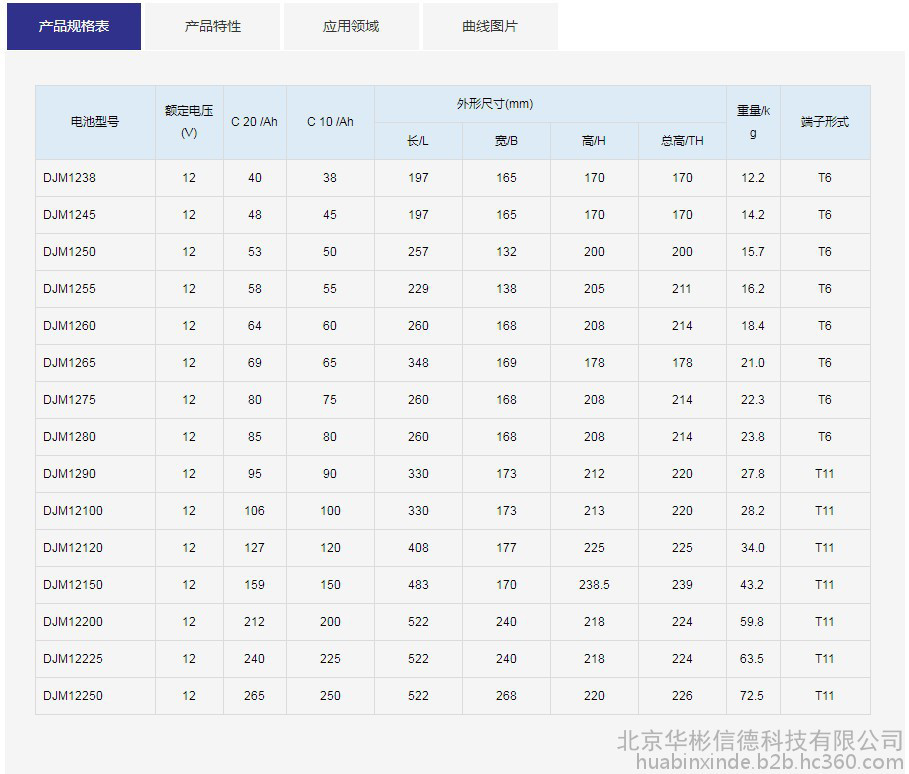Screen dimensions: 909x774
Task: Select the 应用领域 tab
Action: click(x=351, y=26)
